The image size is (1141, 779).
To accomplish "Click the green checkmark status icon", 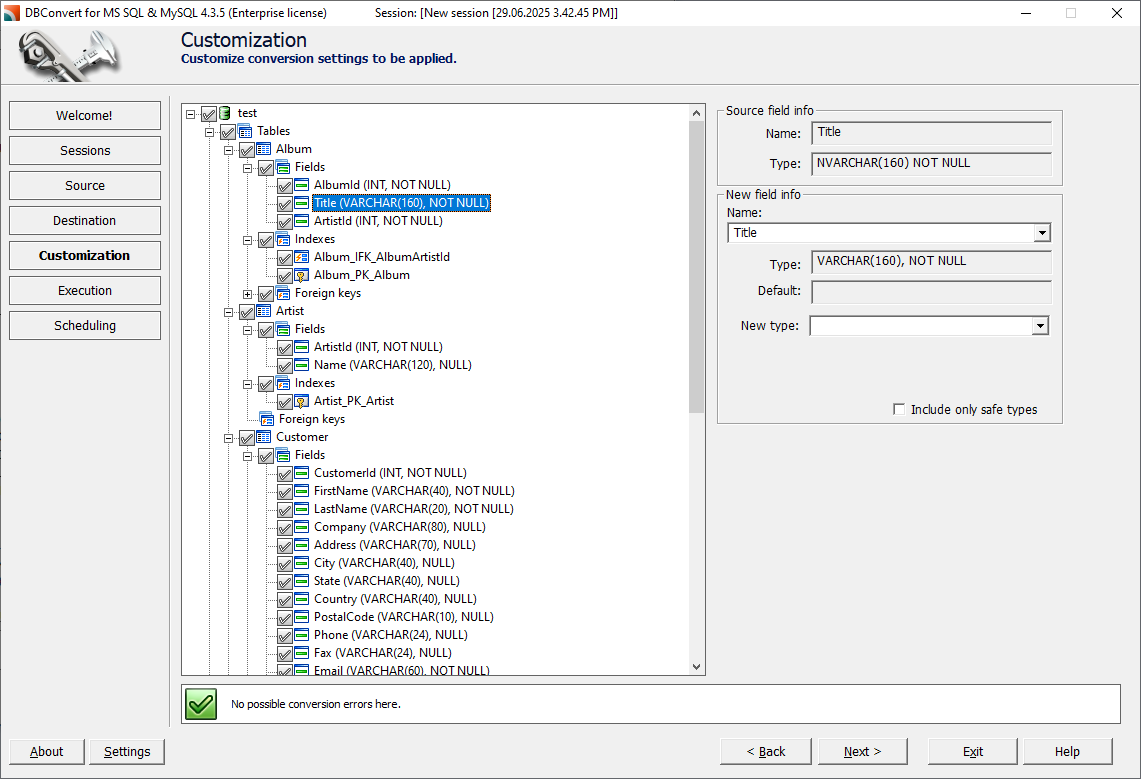I will pos(200,704).
